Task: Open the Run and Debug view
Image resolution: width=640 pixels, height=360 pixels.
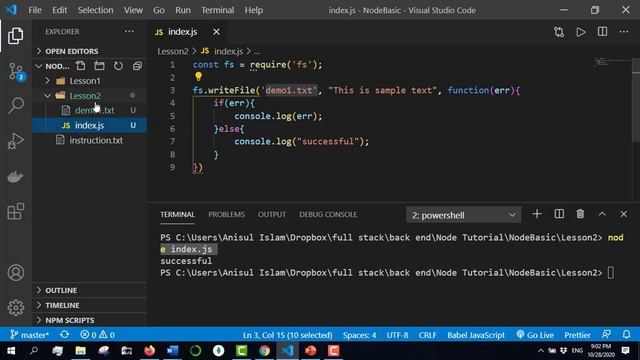Action: pyautogui.click(x=16, y=141)
